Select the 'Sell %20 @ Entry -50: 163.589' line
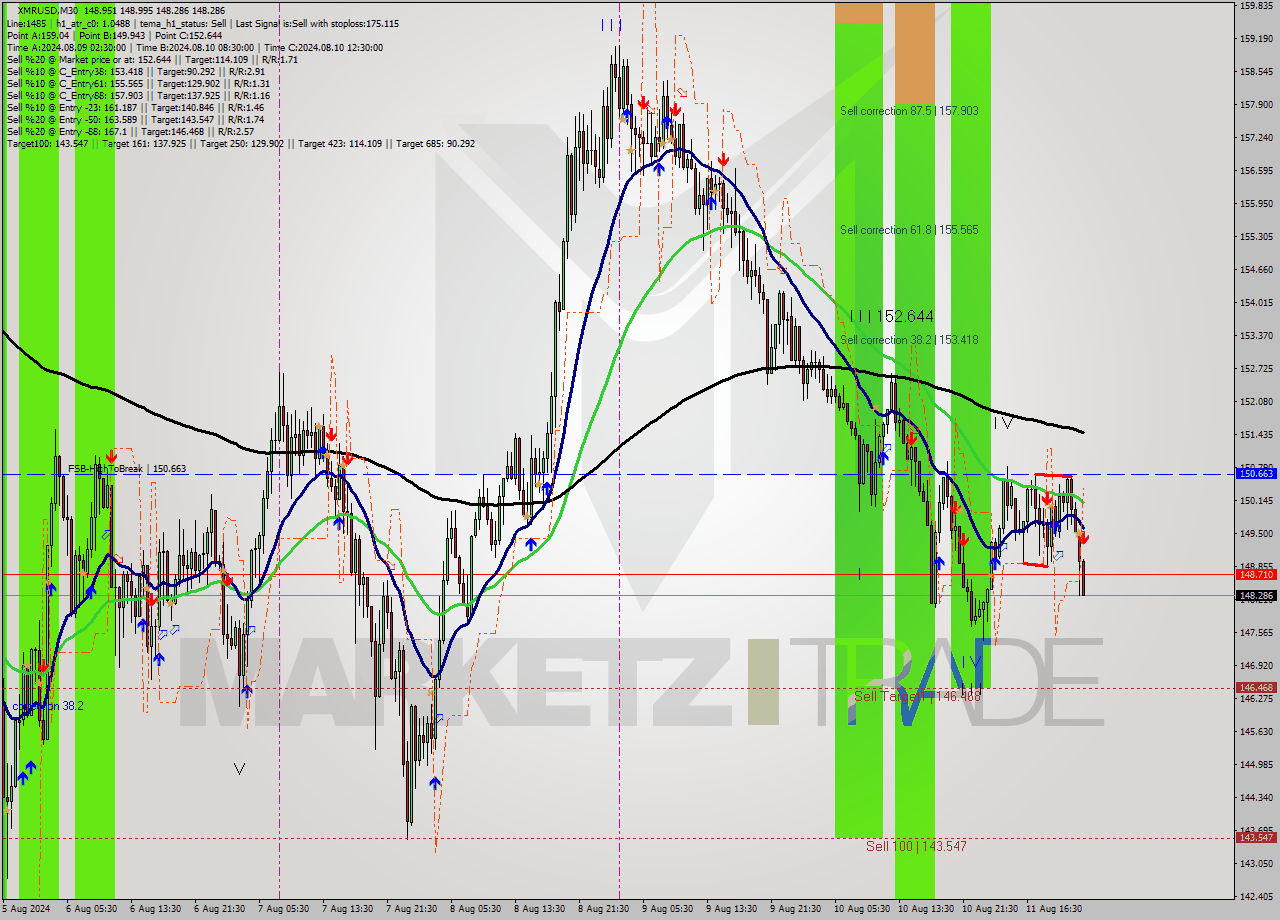 (135, 119)
